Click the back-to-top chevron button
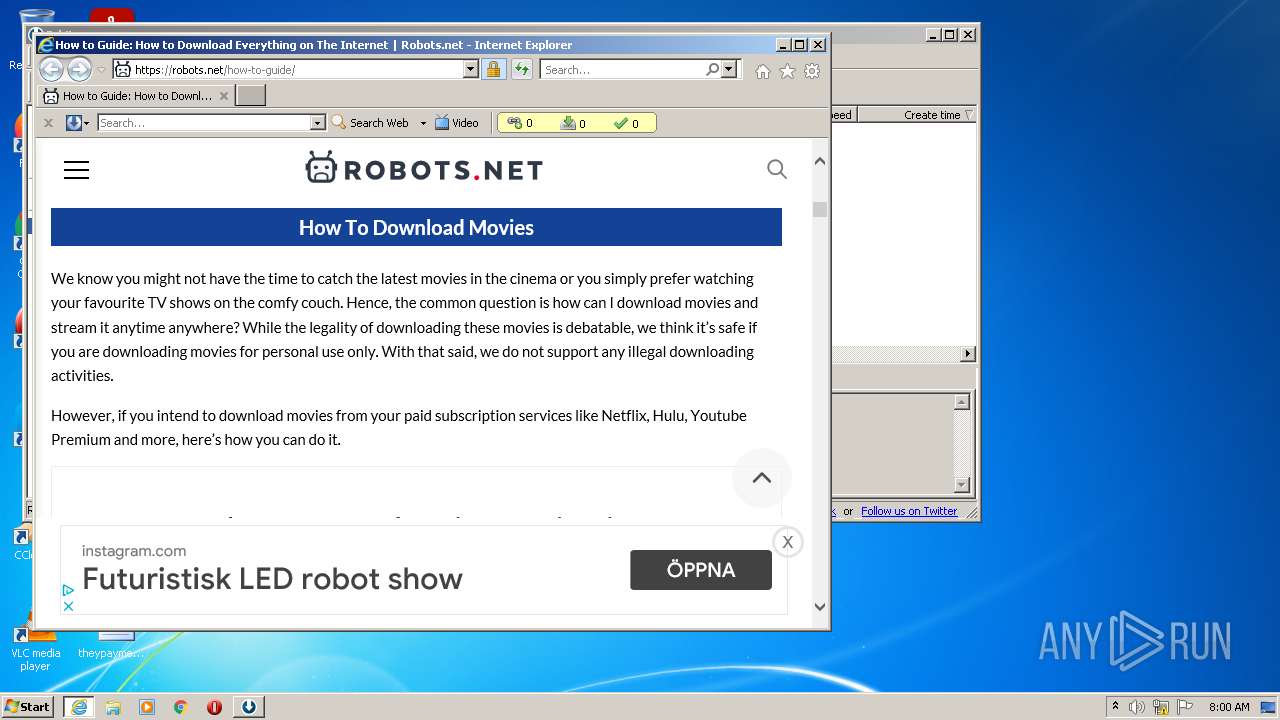The width and height of the screenshot is (1280, 720). [x=762, y=478]
